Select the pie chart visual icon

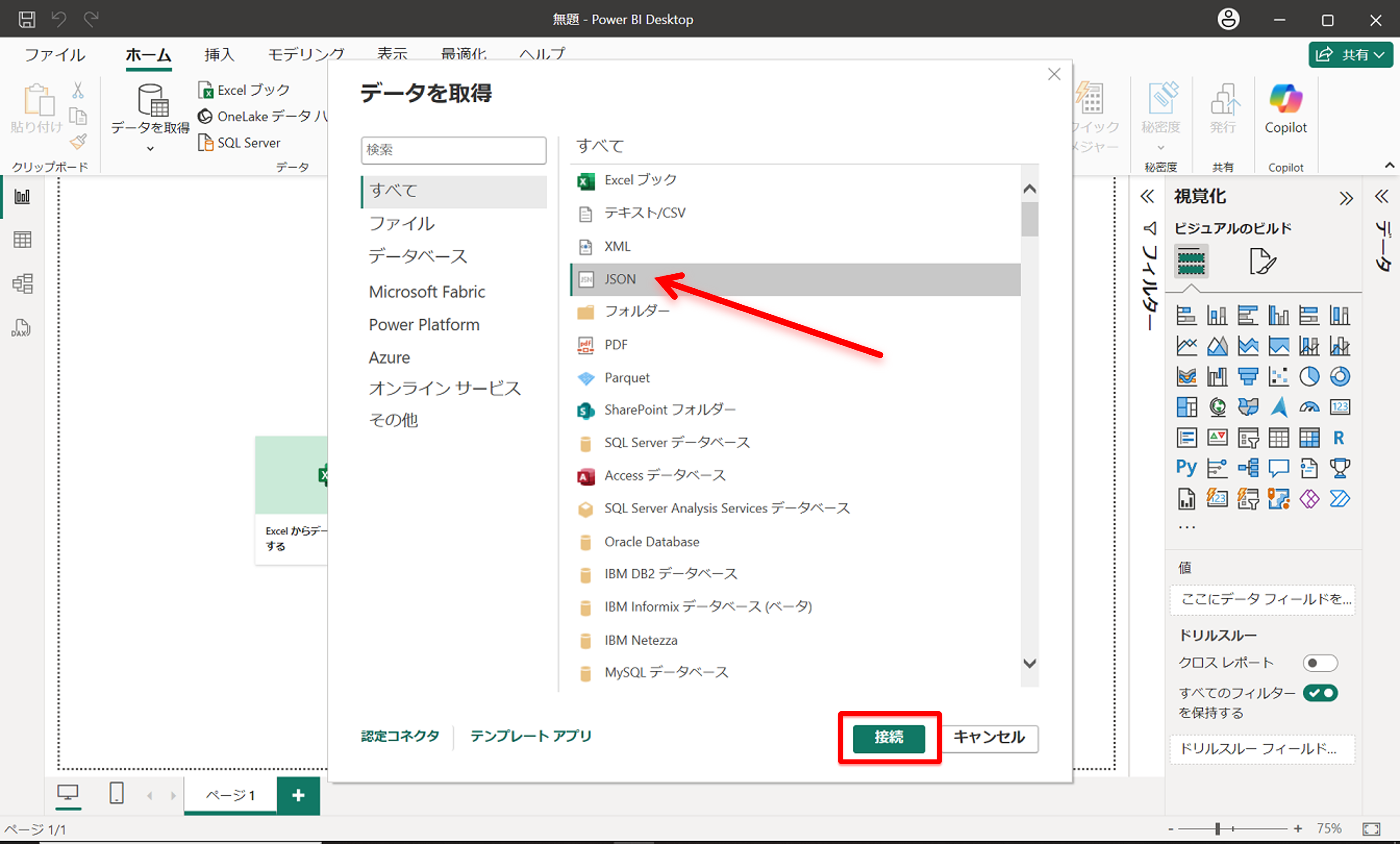[x=1309, y=376]
